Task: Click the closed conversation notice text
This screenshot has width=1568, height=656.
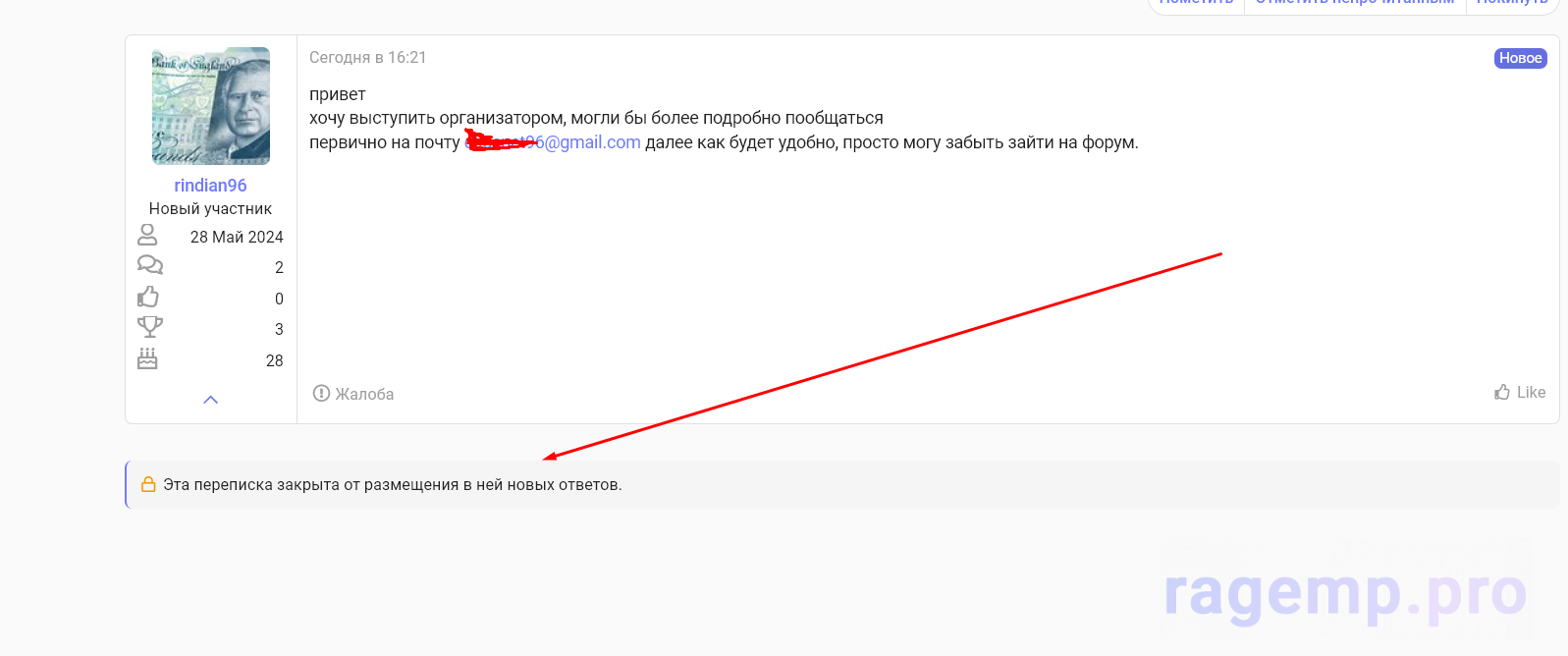Action: (x=393, y=485)
